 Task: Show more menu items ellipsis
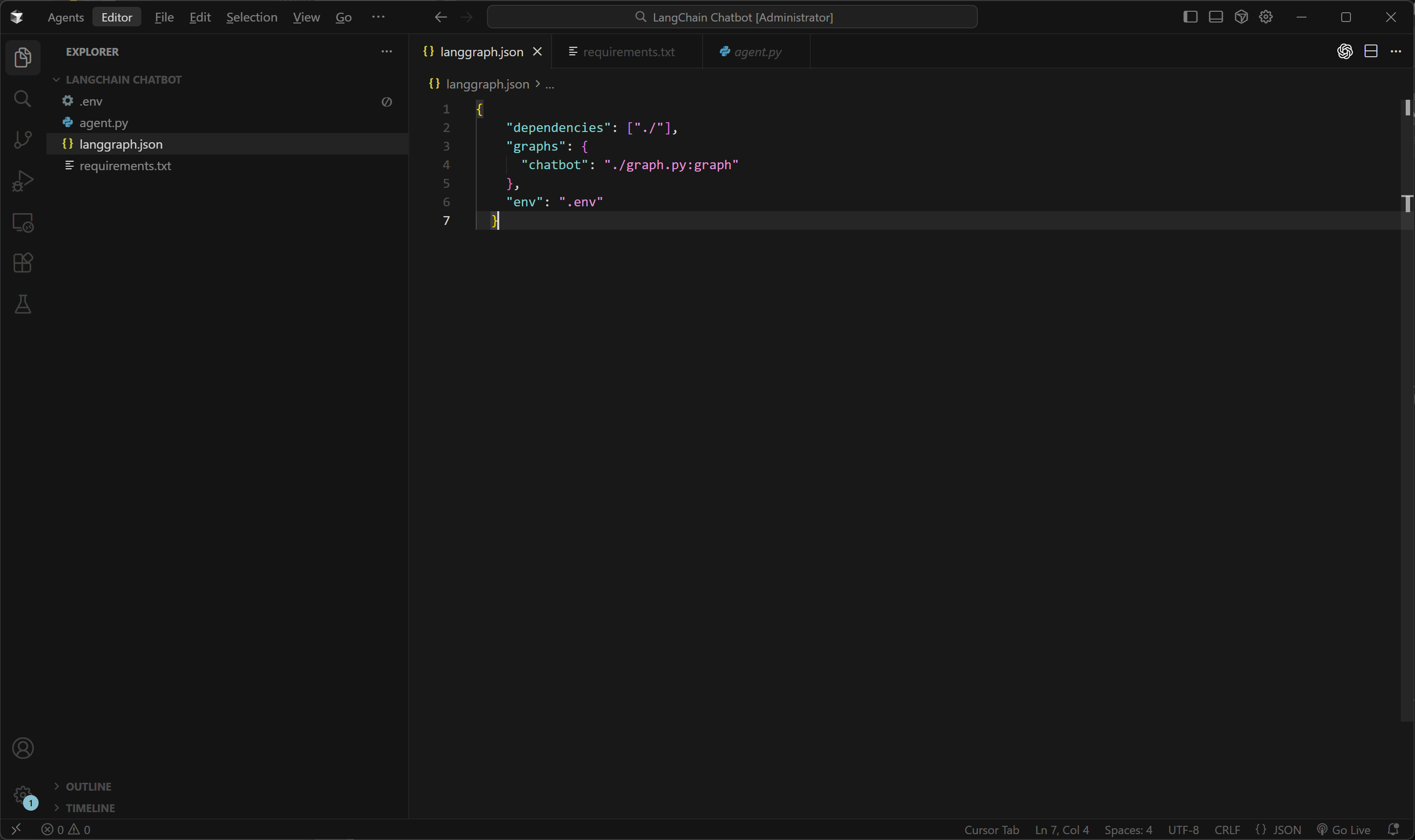[378, 17]
